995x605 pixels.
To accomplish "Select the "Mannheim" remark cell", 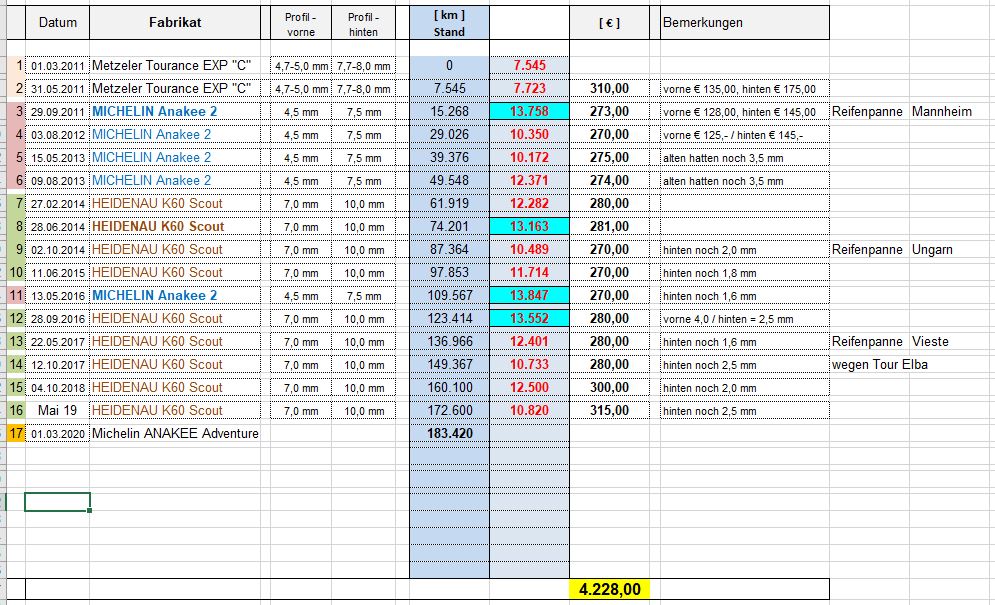I will (941, 111).
